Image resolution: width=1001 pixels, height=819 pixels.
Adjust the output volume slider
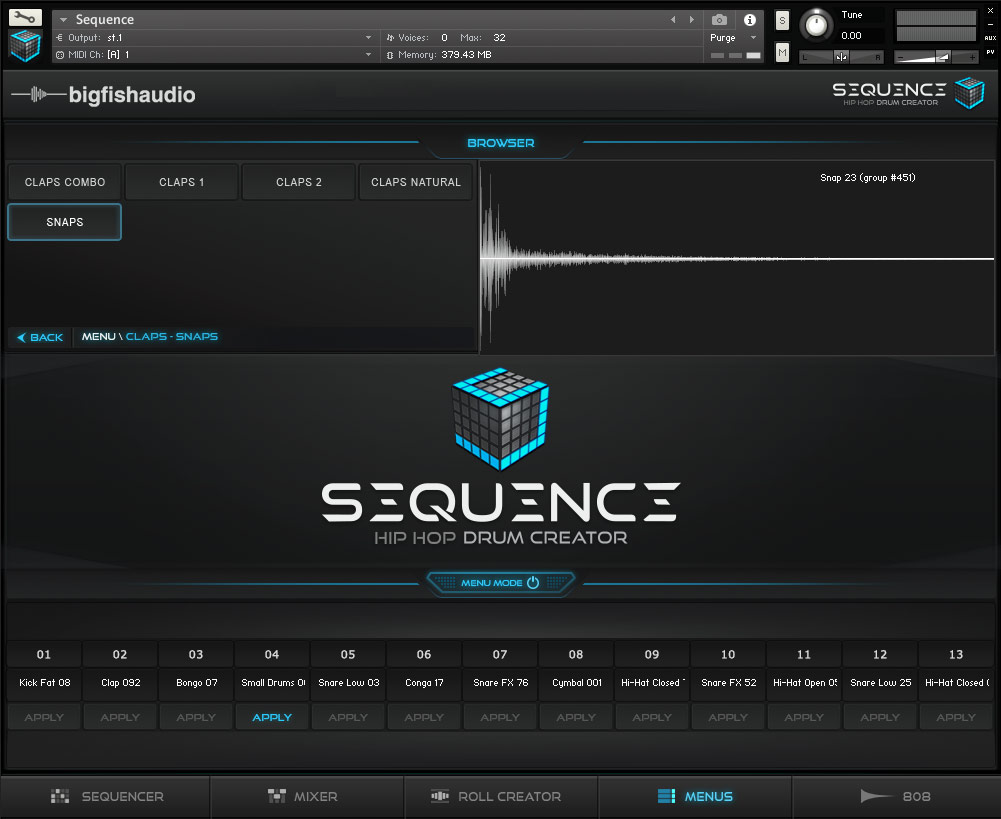[936, 57]
